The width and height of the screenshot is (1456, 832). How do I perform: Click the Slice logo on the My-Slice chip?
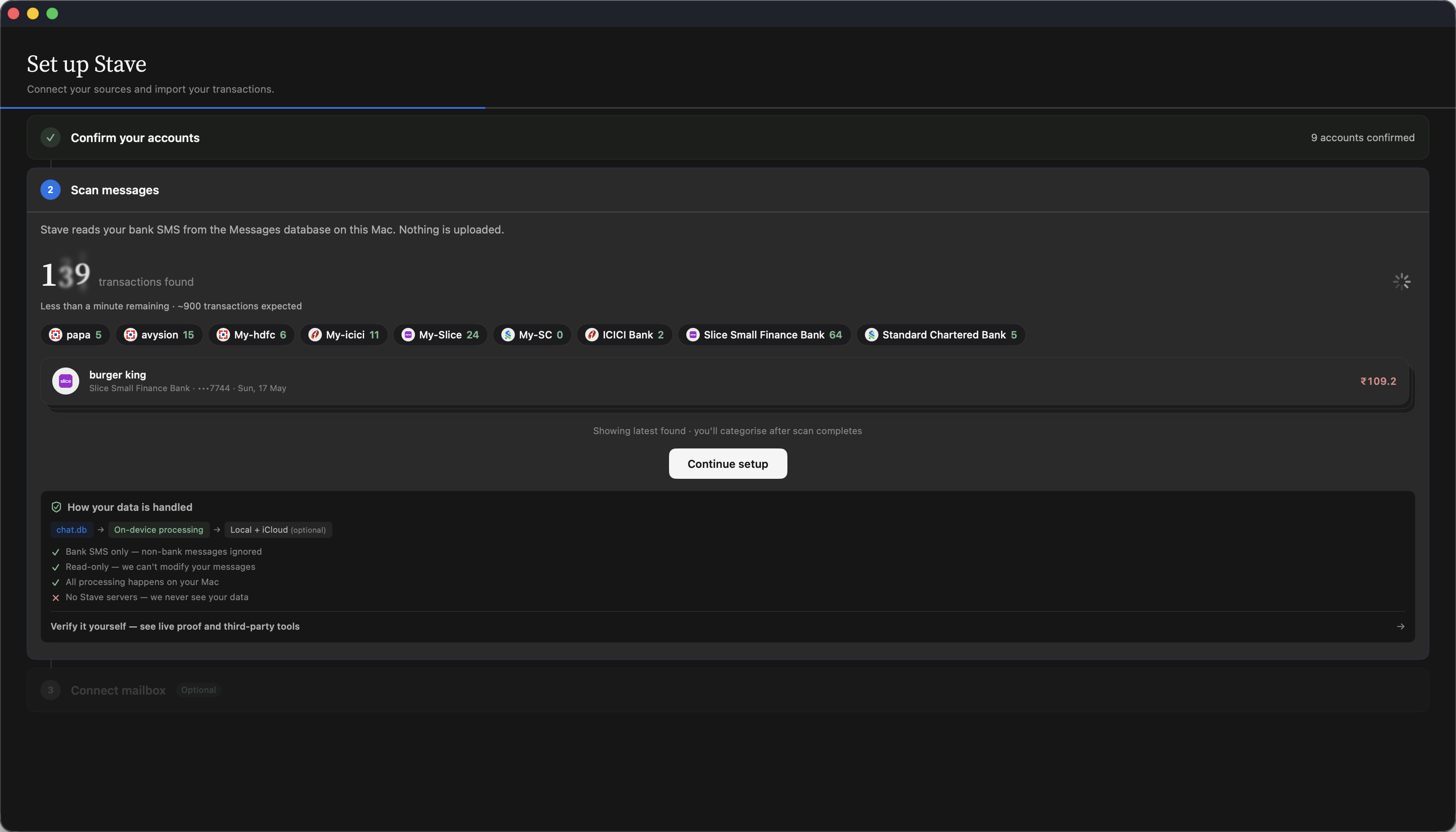408,335
